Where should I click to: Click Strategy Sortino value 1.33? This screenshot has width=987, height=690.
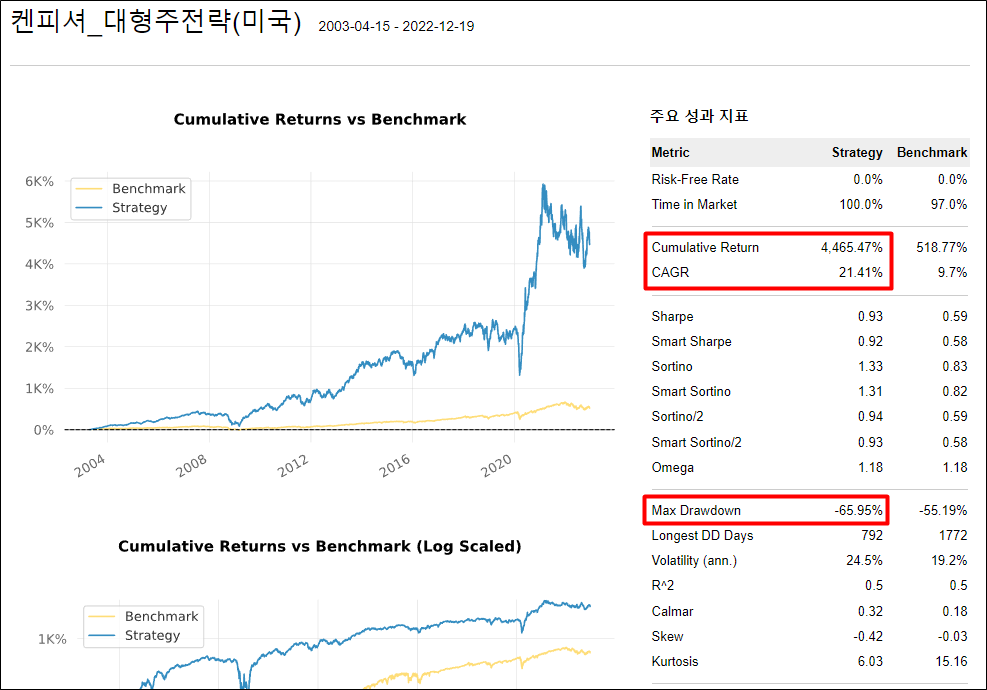[870, 366]
